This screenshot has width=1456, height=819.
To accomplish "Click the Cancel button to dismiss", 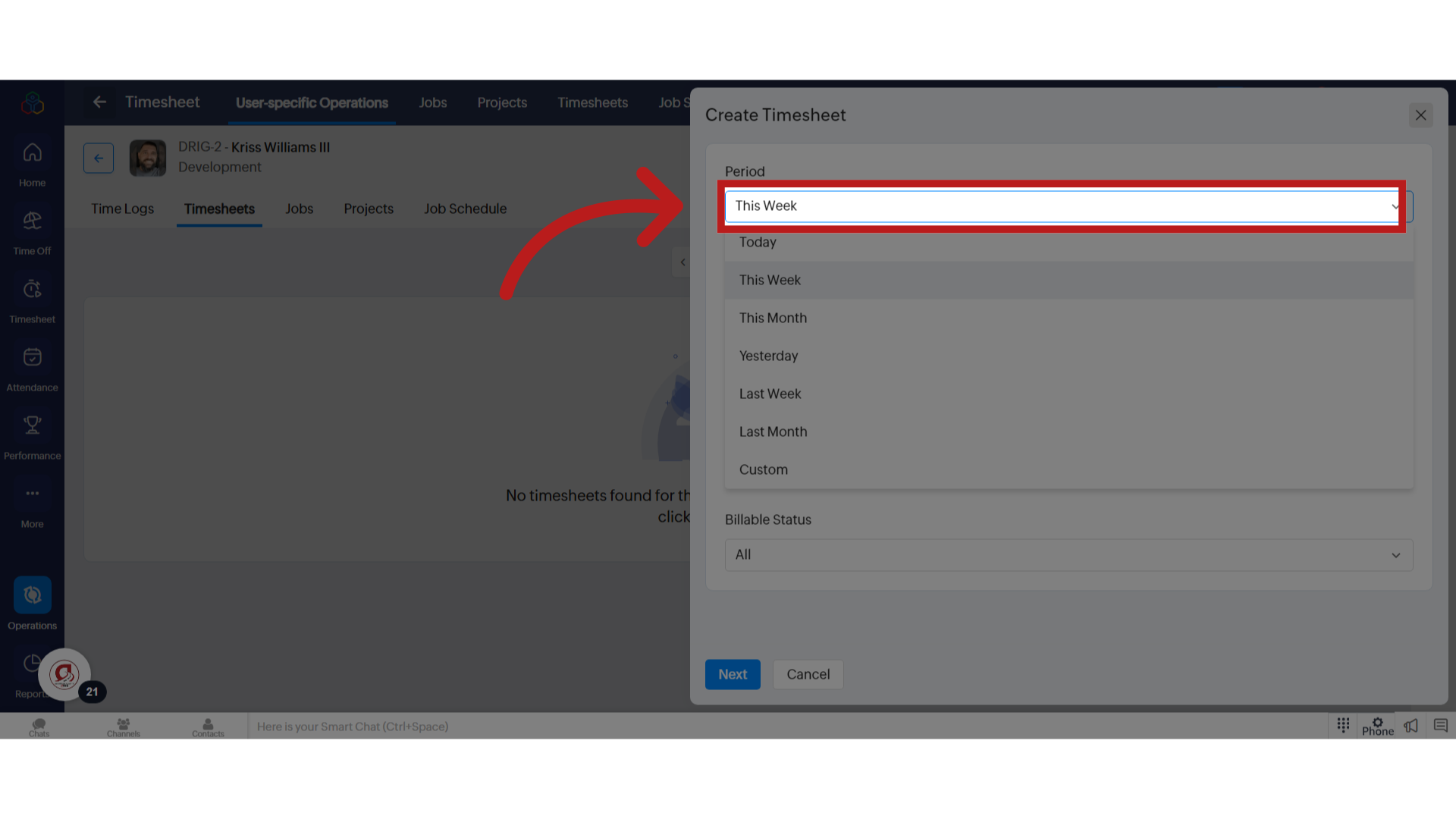I will point(808,674).
